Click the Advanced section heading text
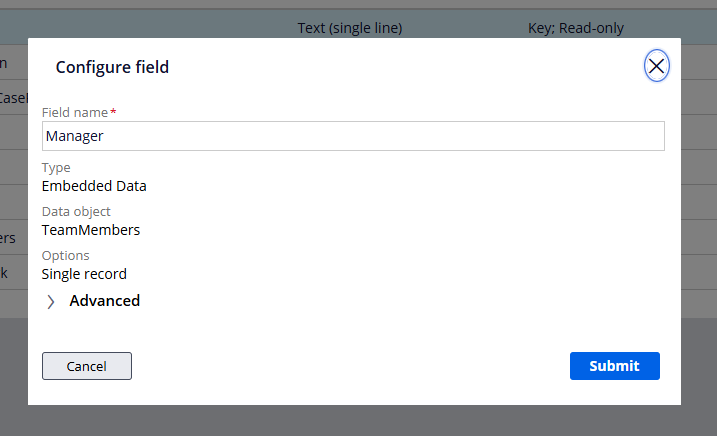 104,300
